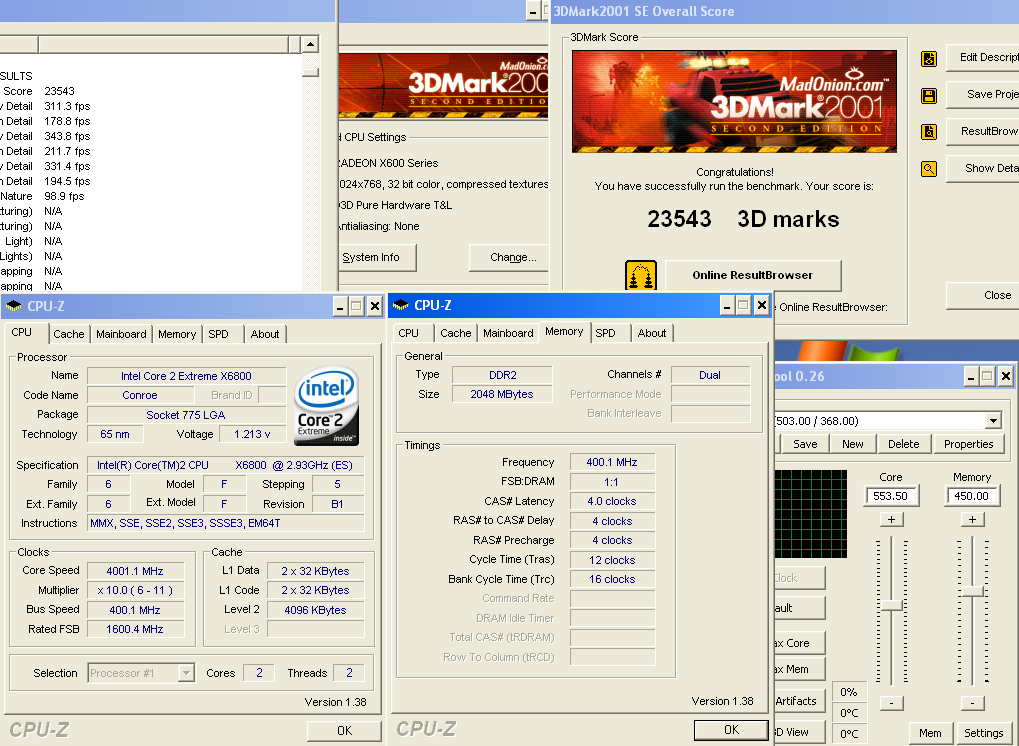Click the results list scrollbar up arrow

point(310,44)
